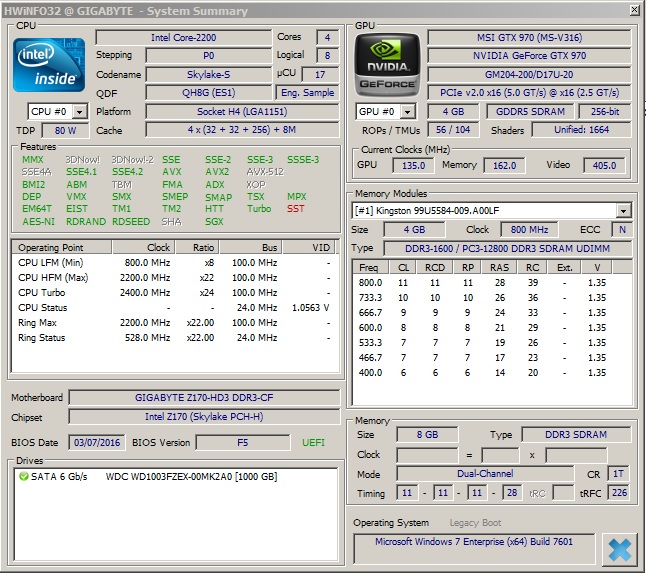
Task: Click the tRFC 226 value
Action: 619,493
